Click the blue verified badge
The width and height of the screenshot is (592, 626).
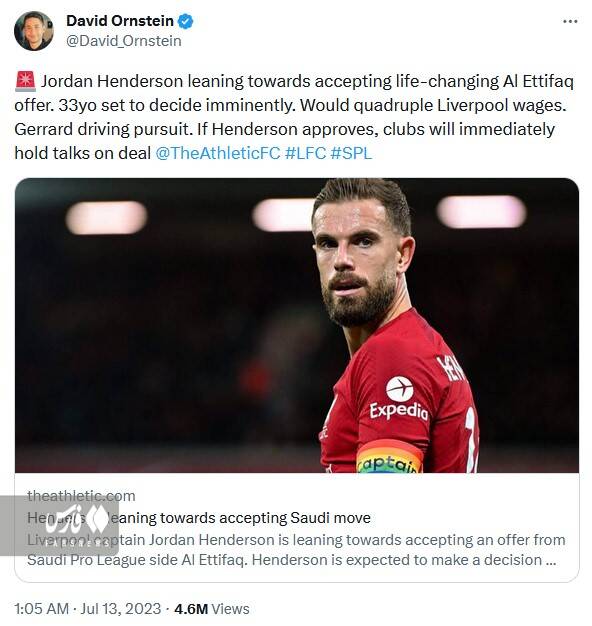(185, 21)
